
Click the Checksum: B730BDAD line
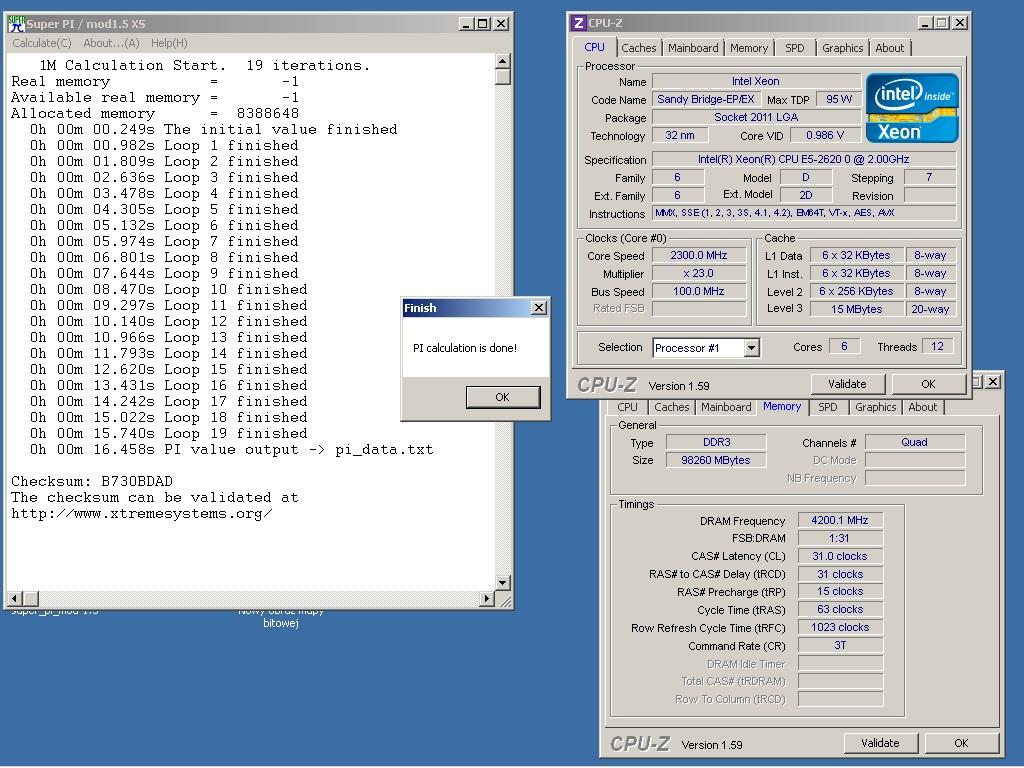tap(91, 481)
